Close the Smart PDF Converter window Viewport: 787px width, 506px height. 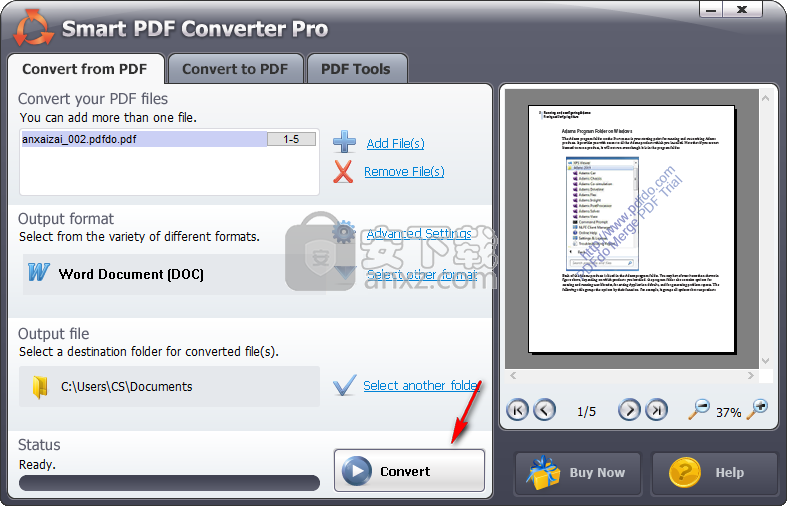(742, 10)
